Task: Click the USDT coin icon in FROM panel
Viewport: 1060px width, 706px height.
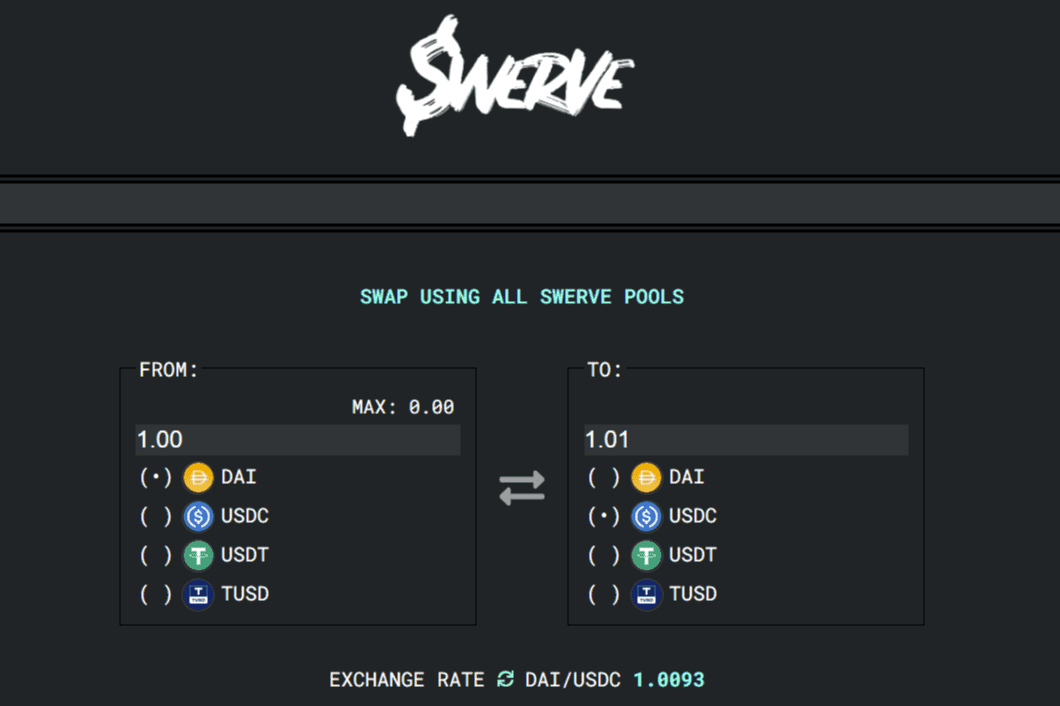Action: point(198,556)
